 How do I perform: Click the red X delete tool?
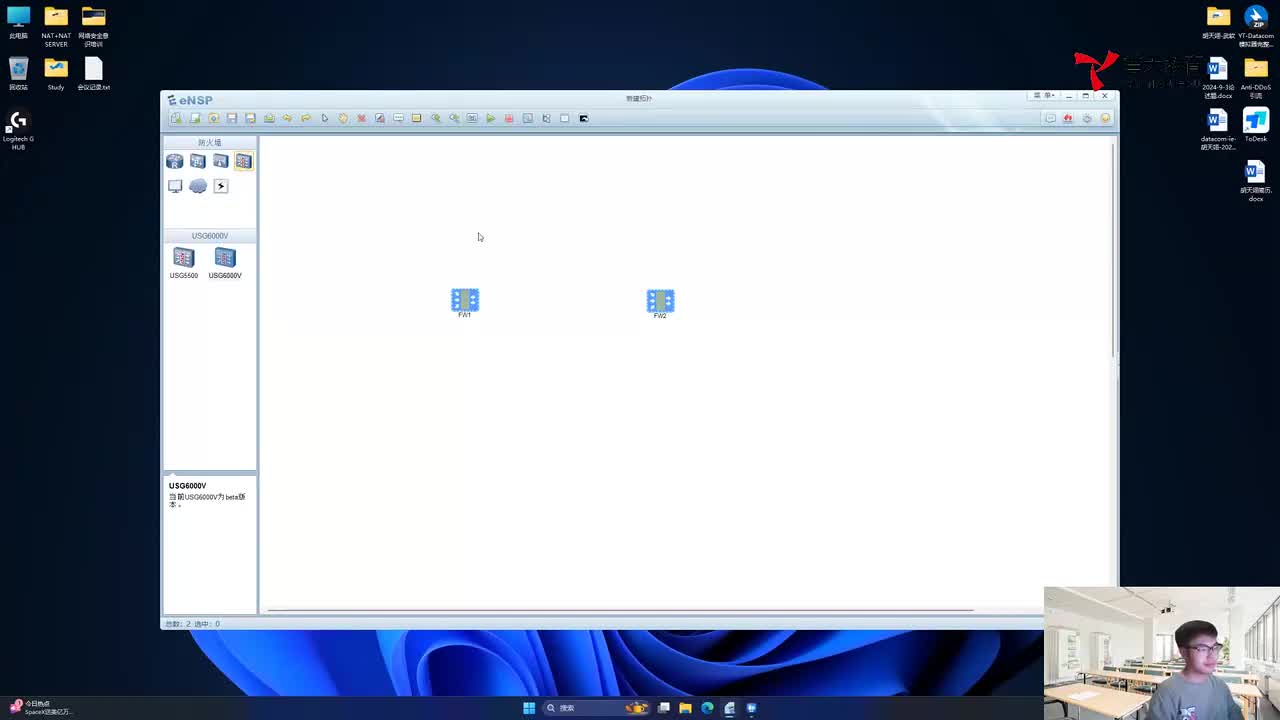(361, 118)
